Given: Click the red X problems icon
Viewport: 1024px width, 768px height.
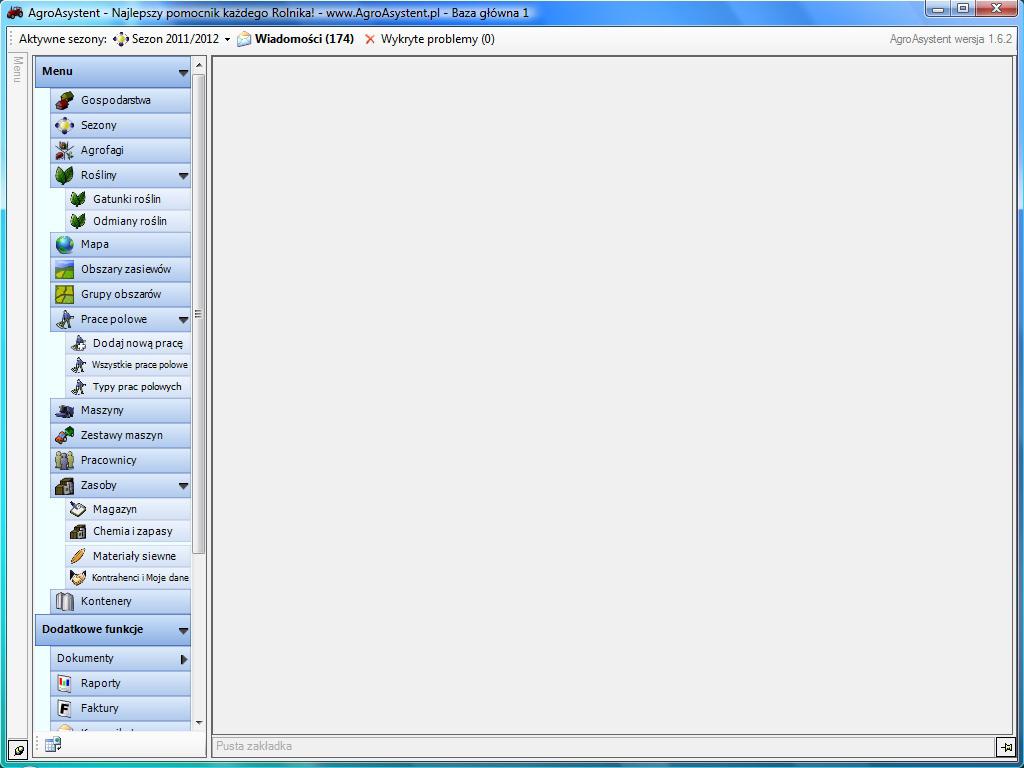Looking at the screenshot, I should (370, 39).
